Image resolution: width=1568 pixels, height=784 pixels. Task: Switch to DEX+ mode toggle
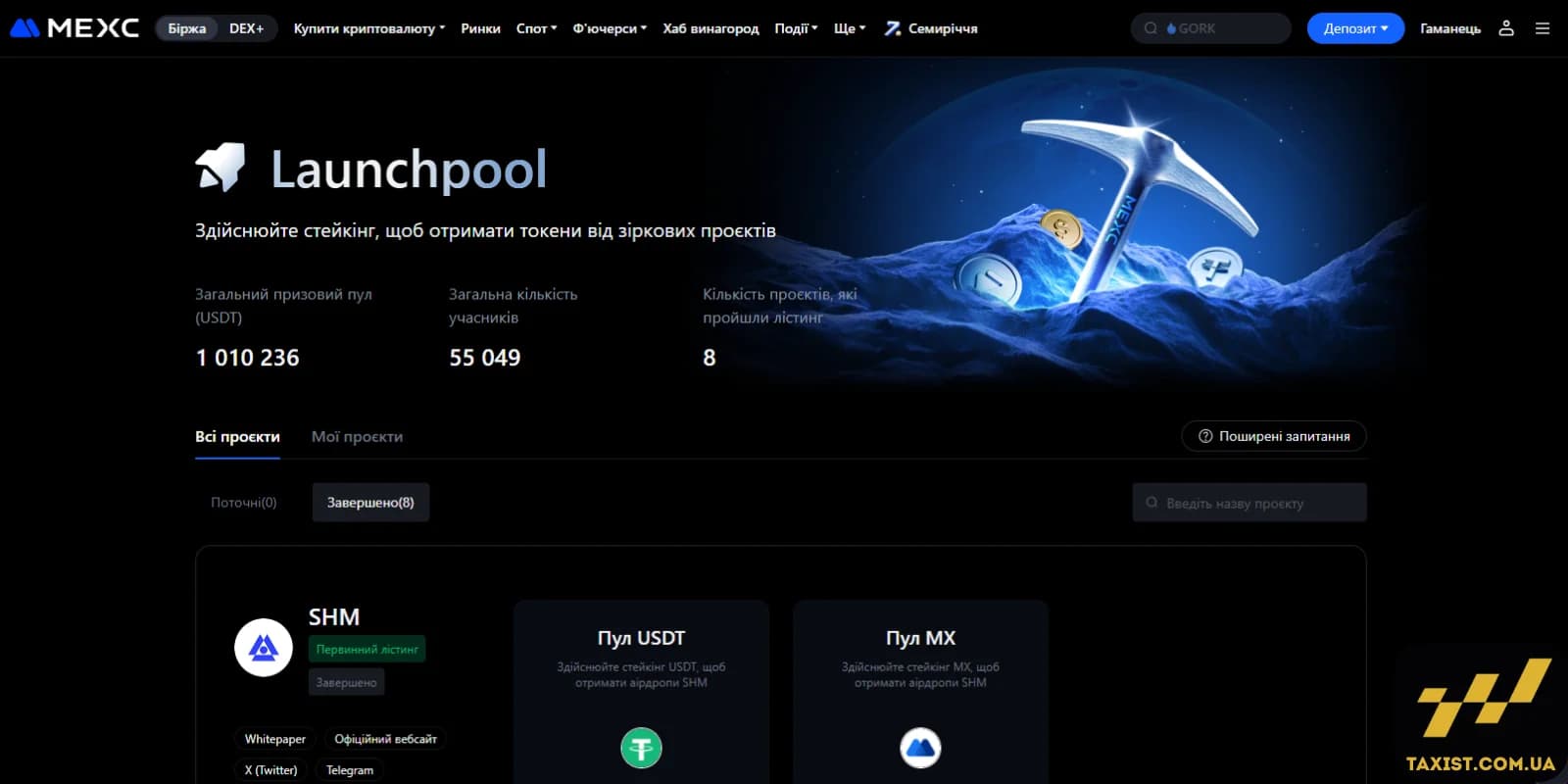(x=247, y=28)
